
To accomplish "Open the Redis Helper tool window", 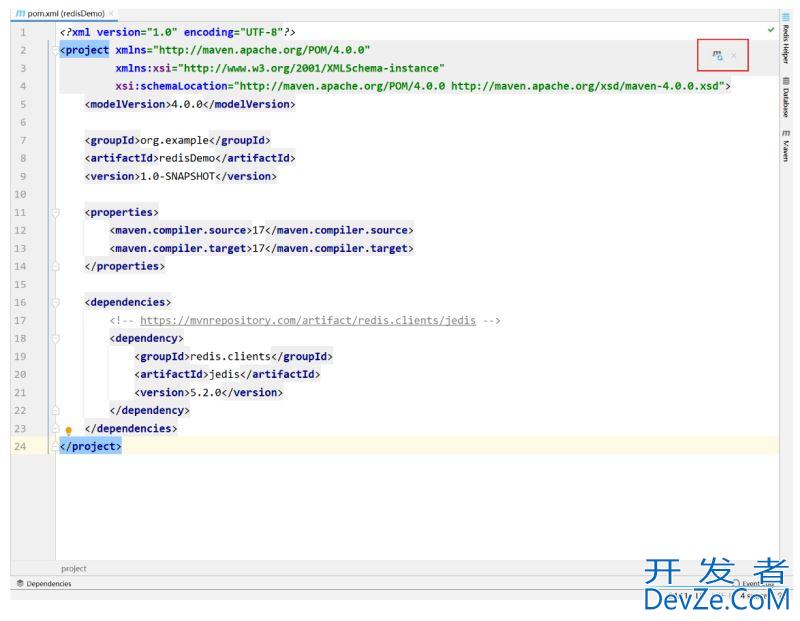I will coord(786,39).
